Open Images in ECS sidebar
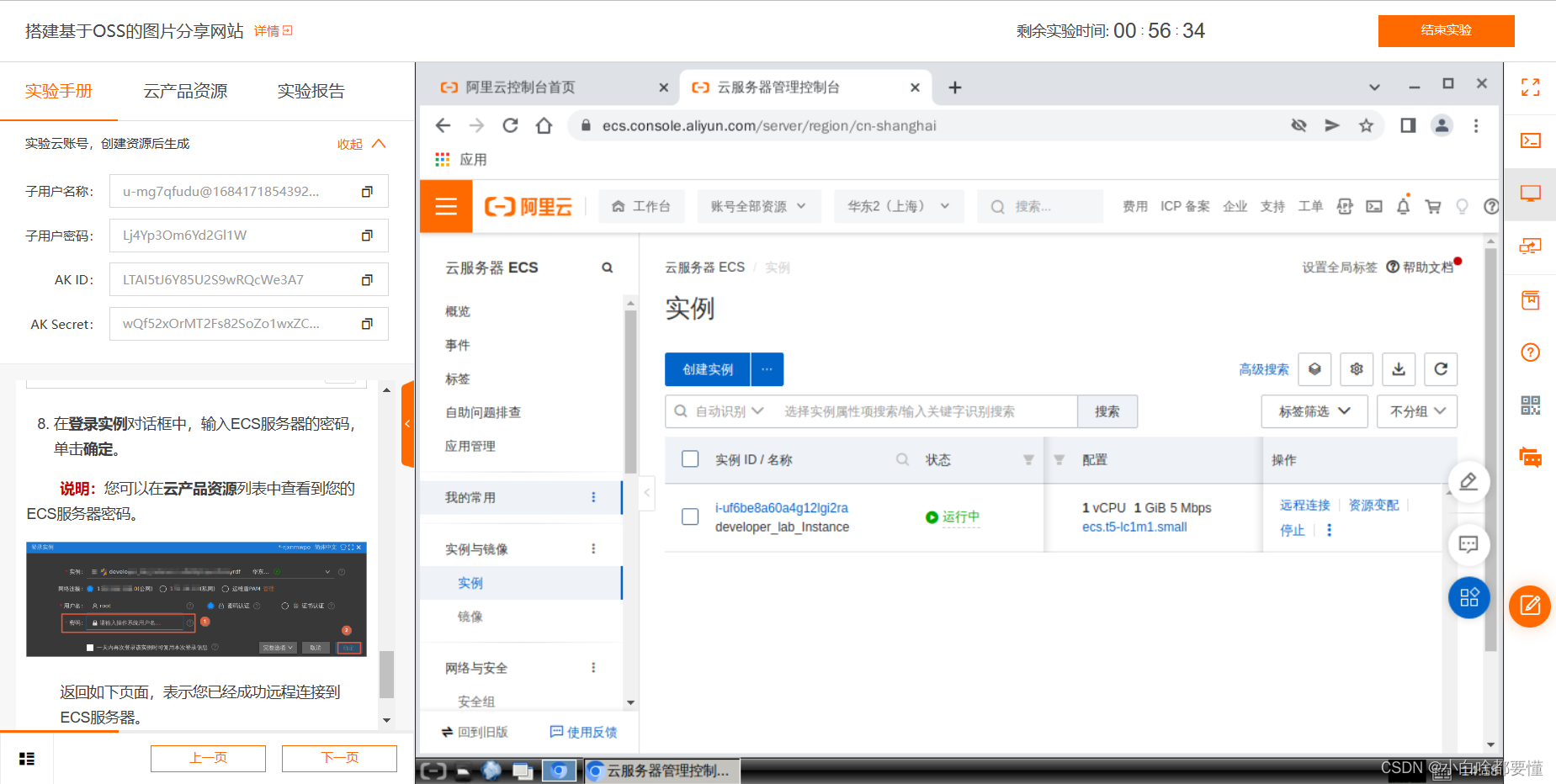 click(470, 617)
